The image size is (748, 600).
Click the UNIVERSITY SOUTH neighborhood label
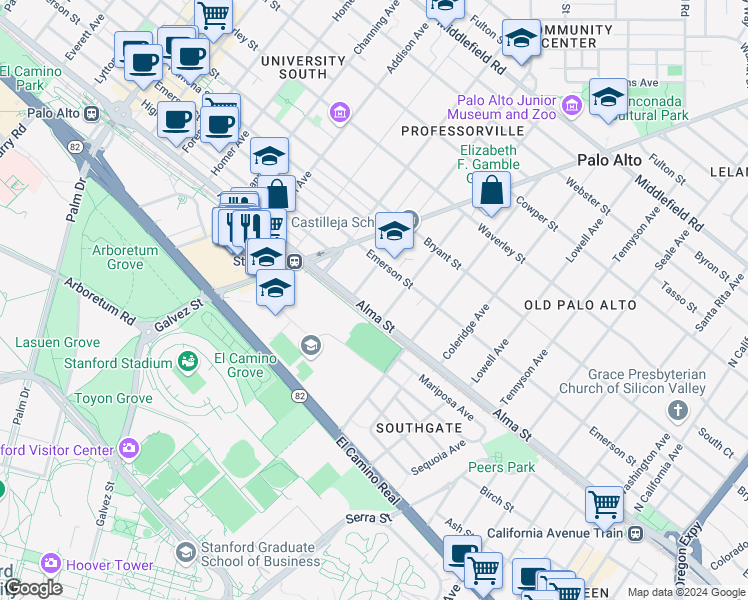[x=303, y=68]
